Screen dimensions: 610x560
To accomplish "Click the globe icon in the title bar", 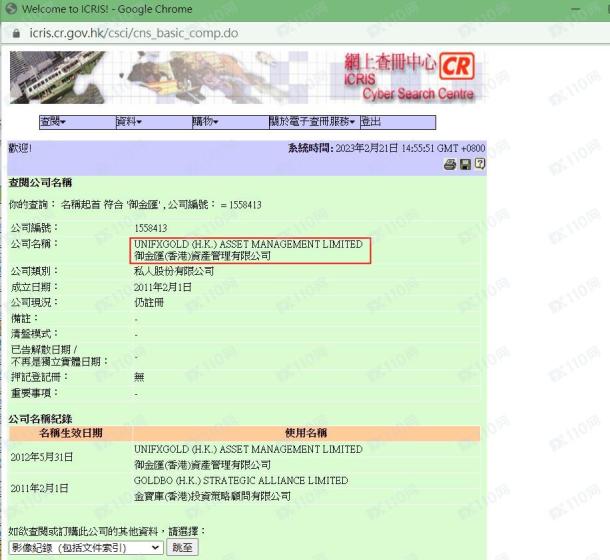I will click(x=11, y=9).
